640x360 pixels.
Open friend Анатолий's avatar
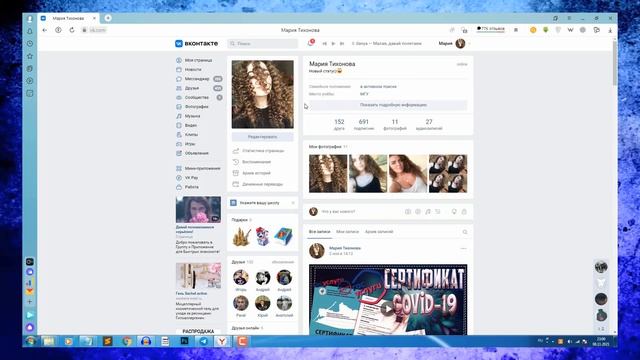pos(284,304)
